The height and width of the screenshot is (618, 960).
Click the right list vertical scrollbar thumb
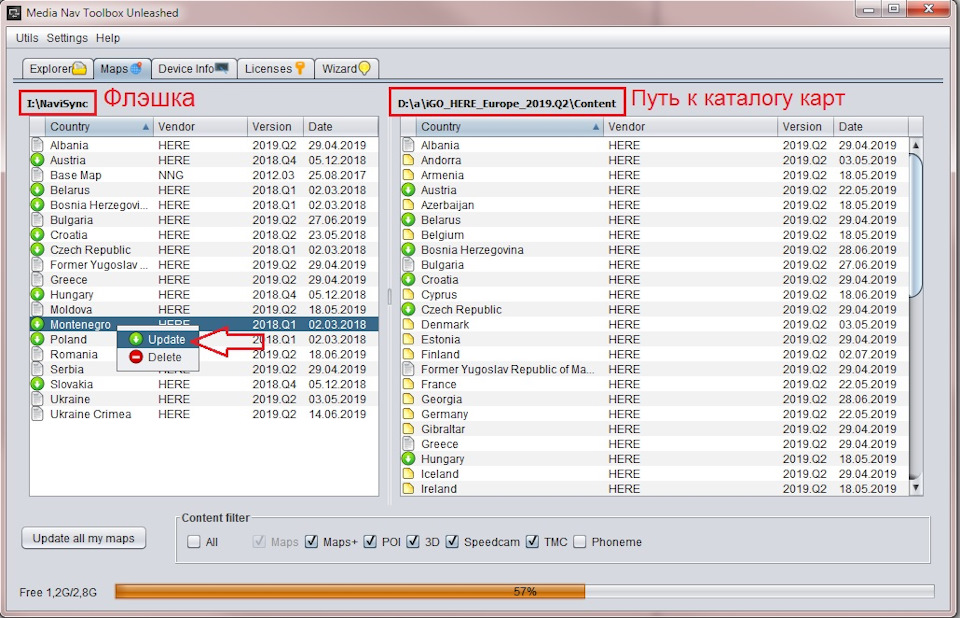tap(916, 225)
